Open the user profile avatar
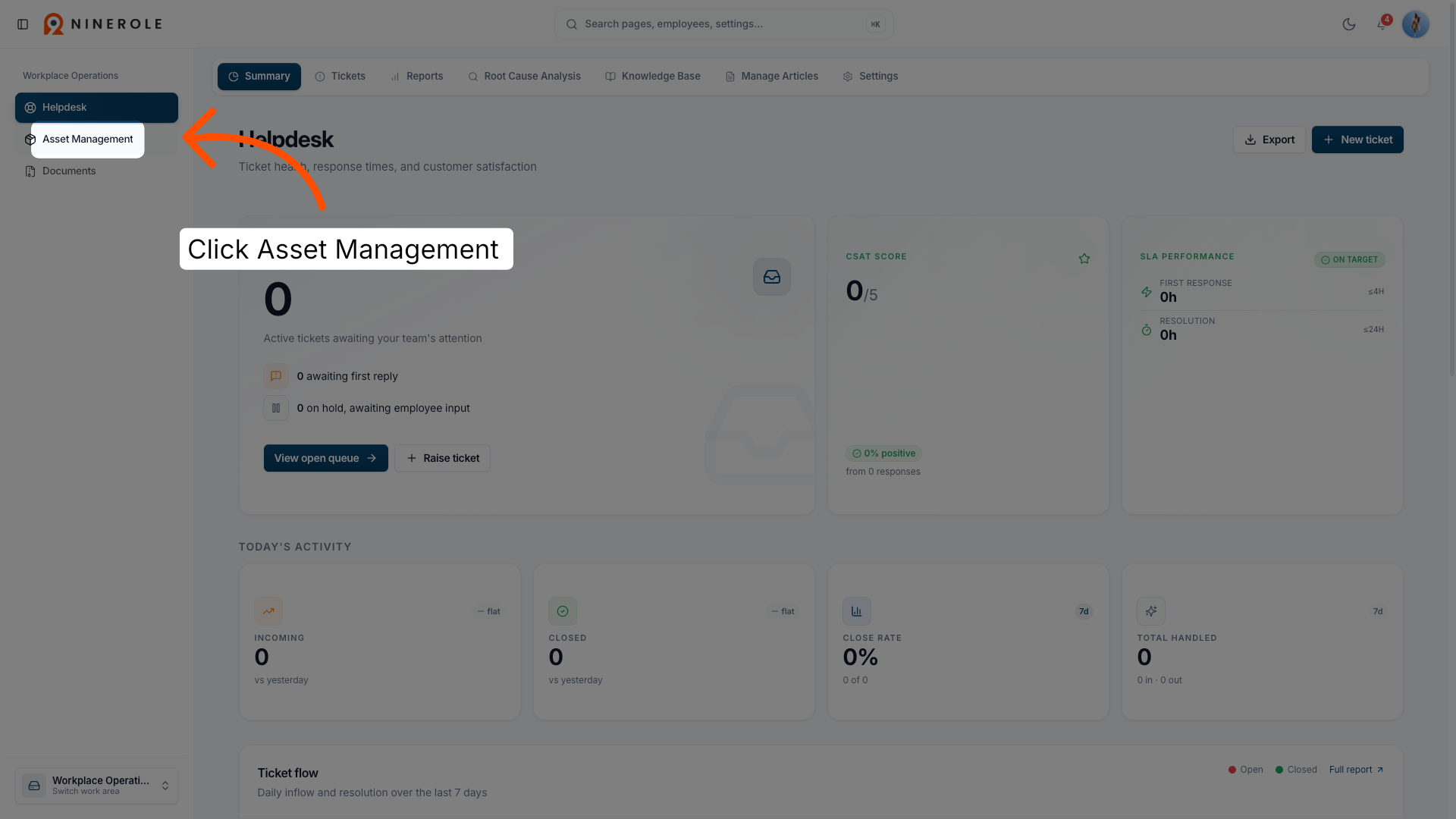This screenshot has height=819, width=1456. point(1415,24)
